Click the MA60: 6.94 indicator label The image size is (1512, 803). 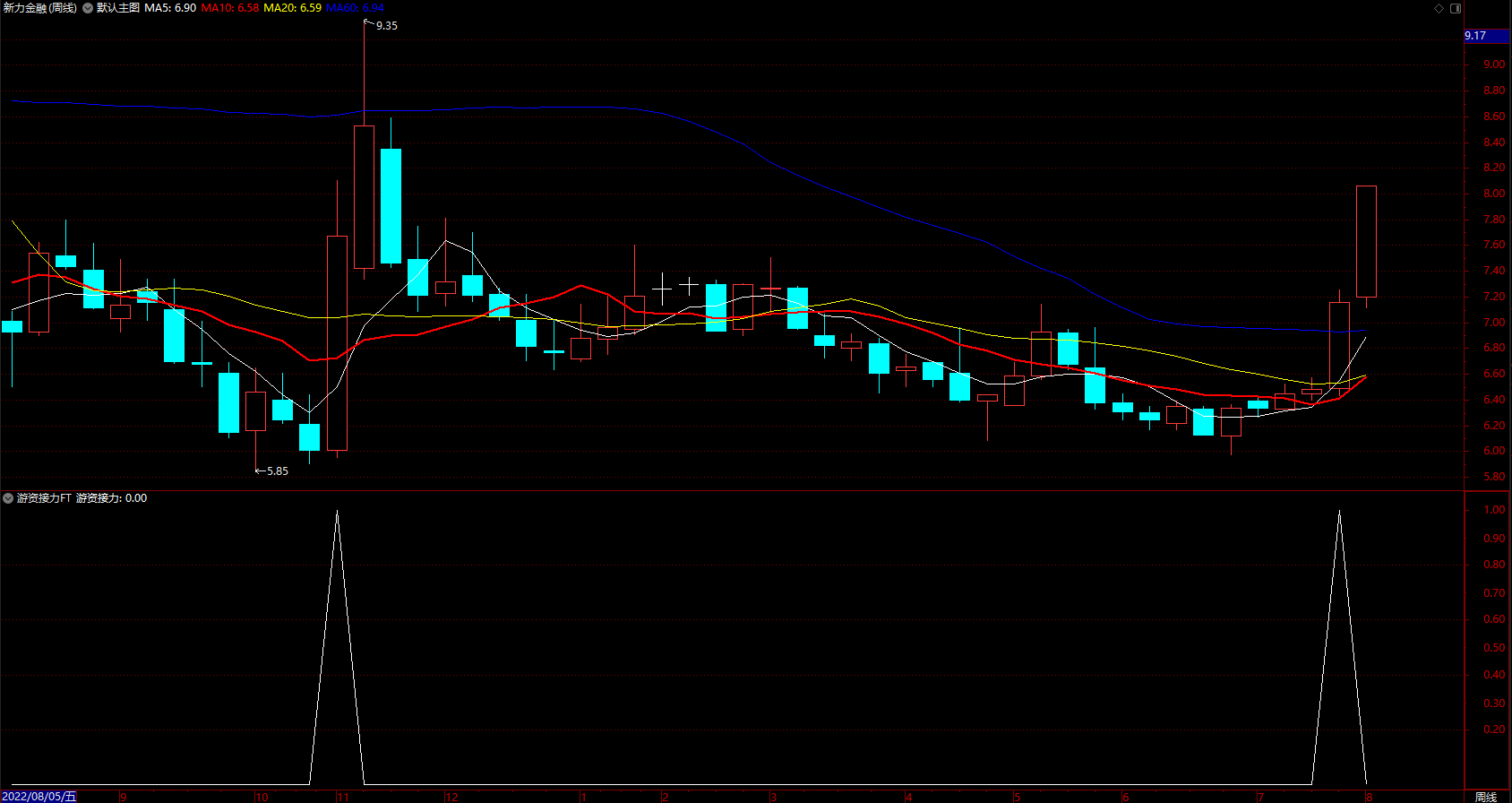pyautogui.click(x=356, y=8)
